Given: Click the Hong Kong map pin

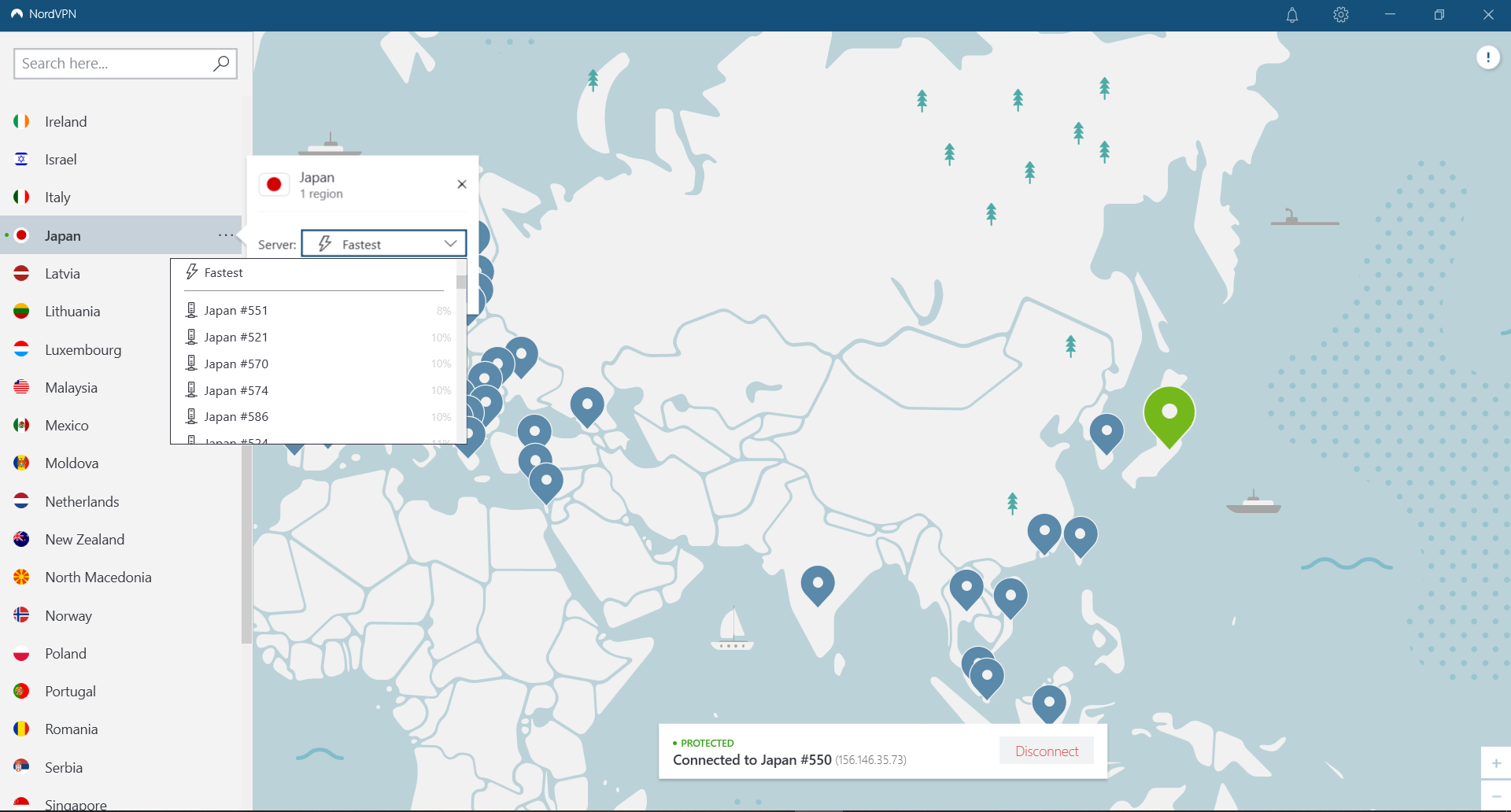Looking at the screenshot, I should point(1044,533).
